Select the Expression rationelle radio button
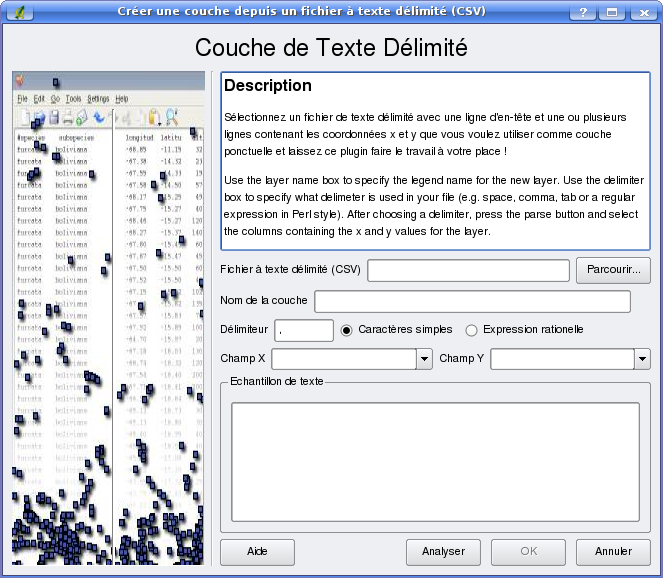 click(472, 330)
